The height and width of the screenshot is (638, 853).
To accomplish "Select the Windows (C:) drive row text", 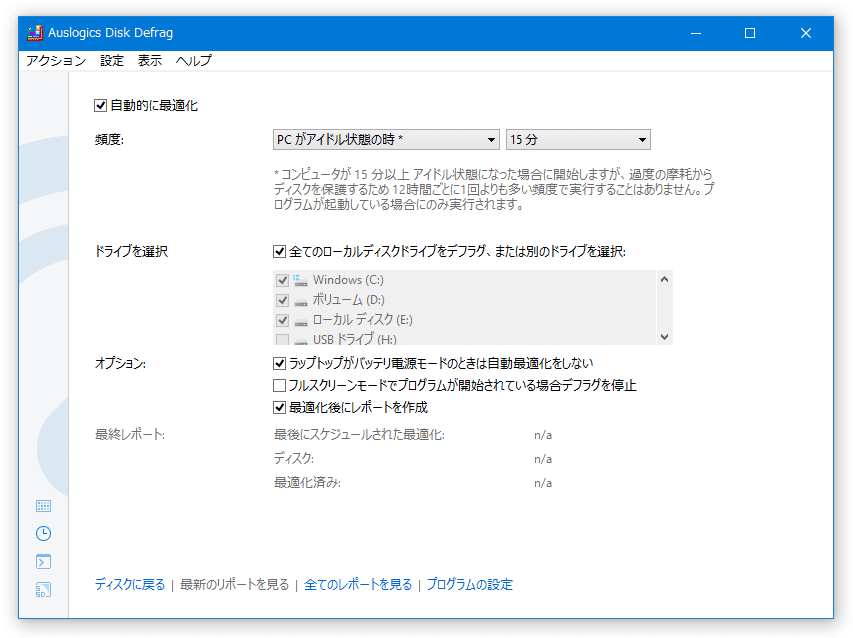I will [x=348, y=280].
